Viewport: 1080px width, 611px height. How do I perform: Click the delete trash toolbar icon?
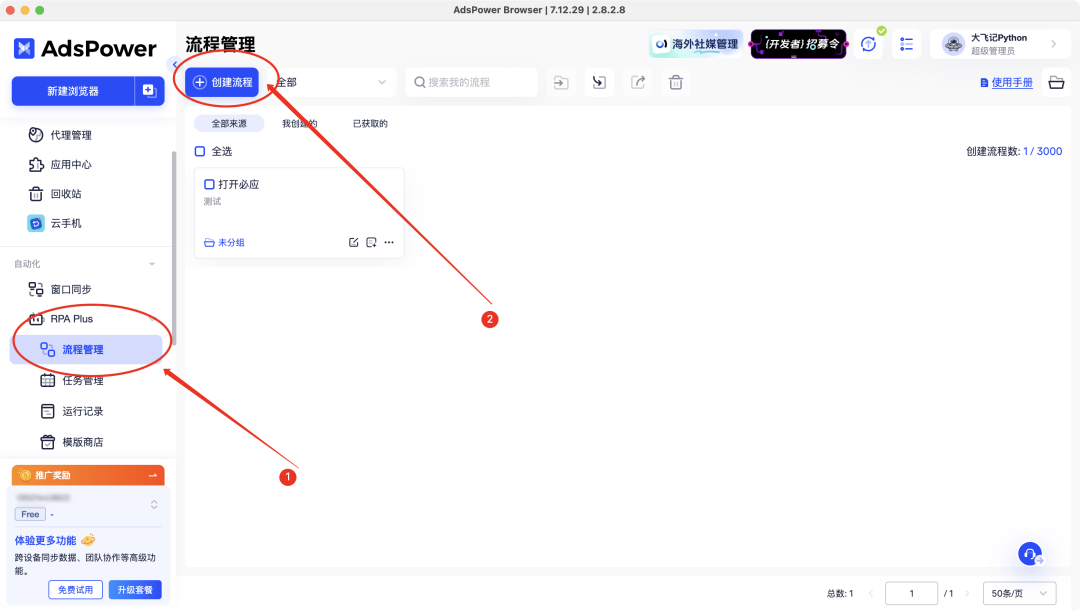tap(676, 83)
